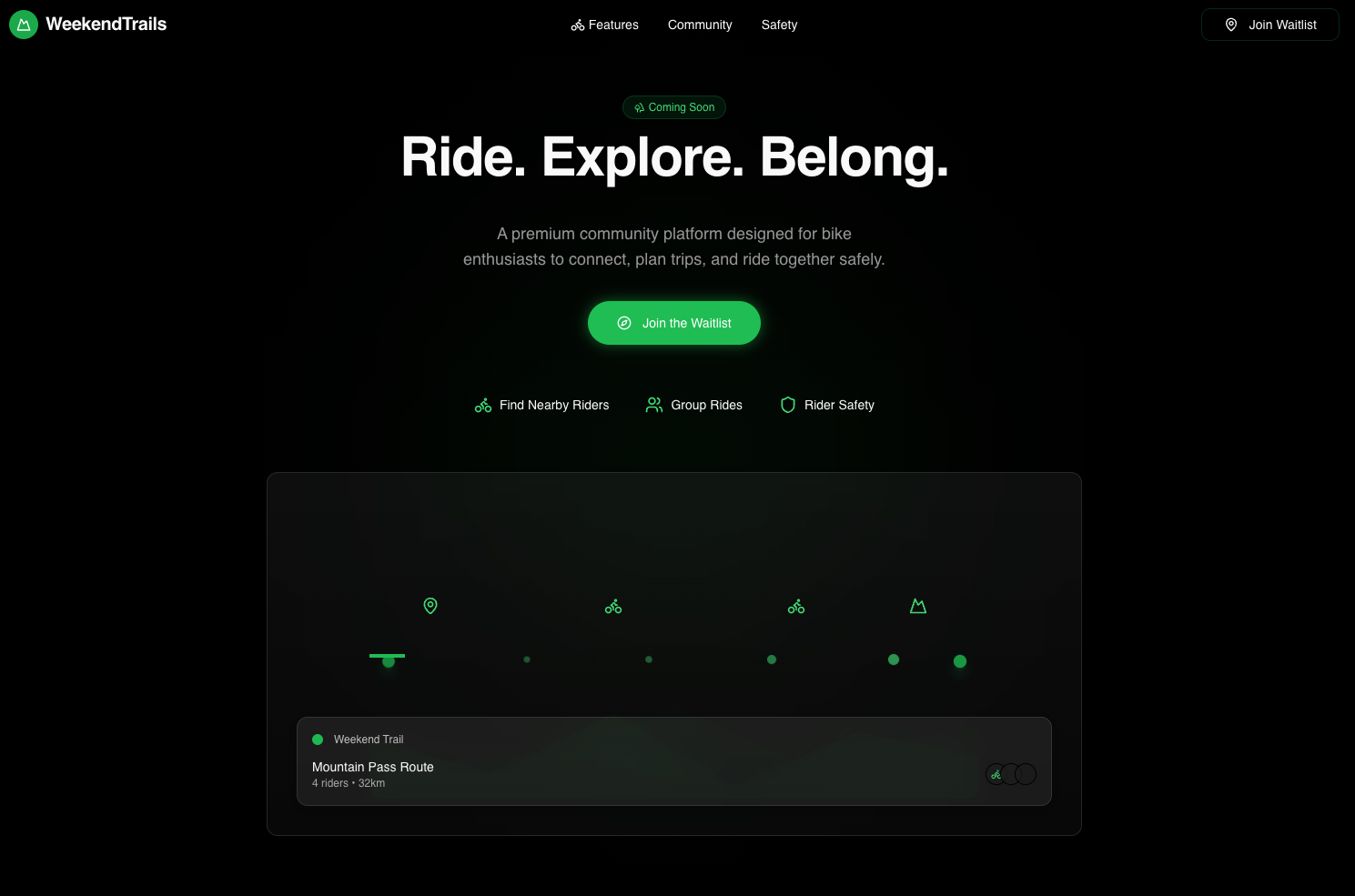
Task: Click the green location pin on the route map
Action: [x=430, y=606]
